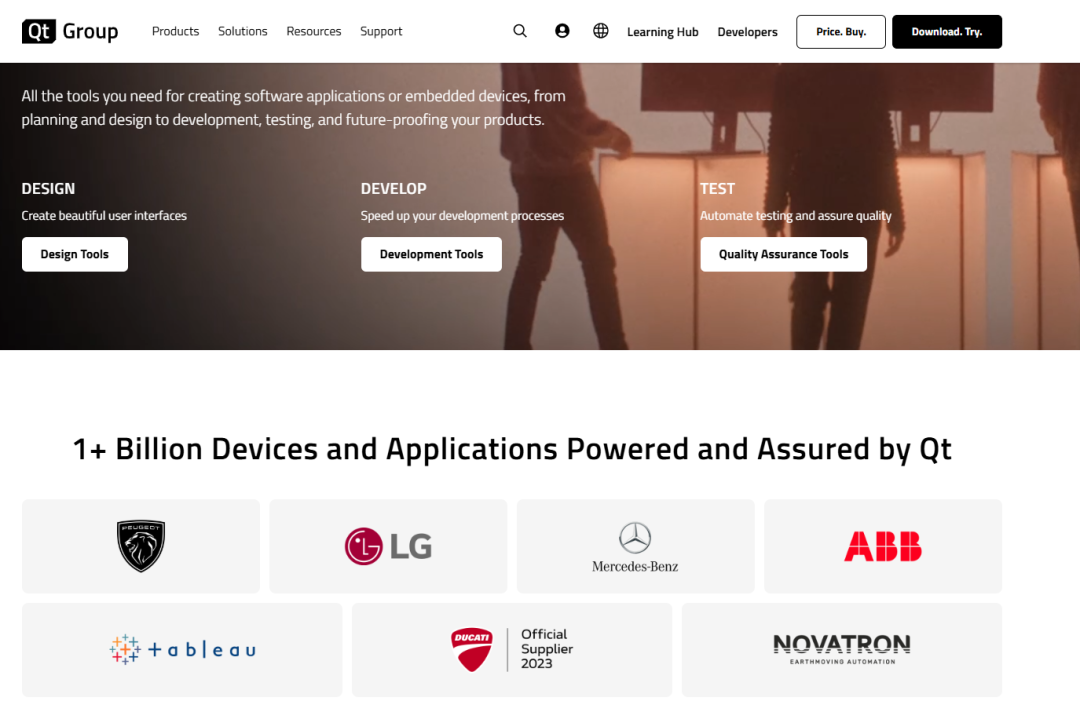Open the Solutions menu

[x=242, y=31]
